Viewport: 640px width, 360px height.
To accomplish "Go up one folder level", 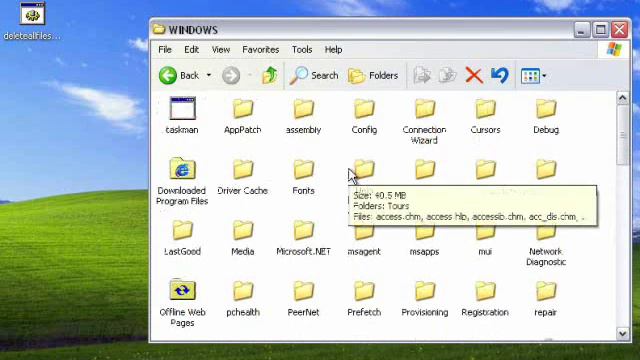I will (270, 76).
